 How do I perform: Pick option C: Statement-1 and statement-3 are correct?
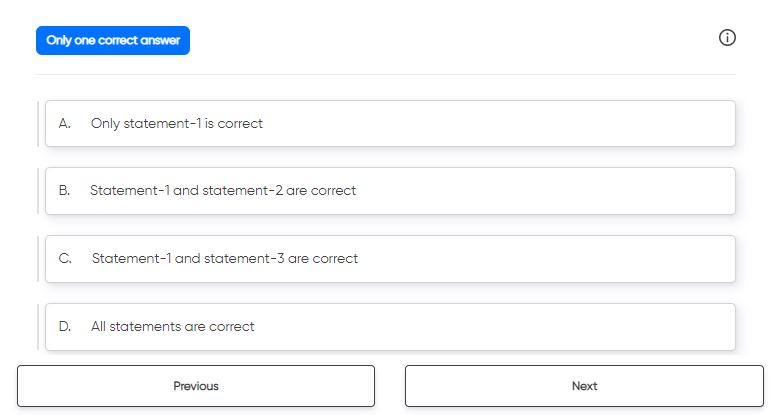[390, 259]
